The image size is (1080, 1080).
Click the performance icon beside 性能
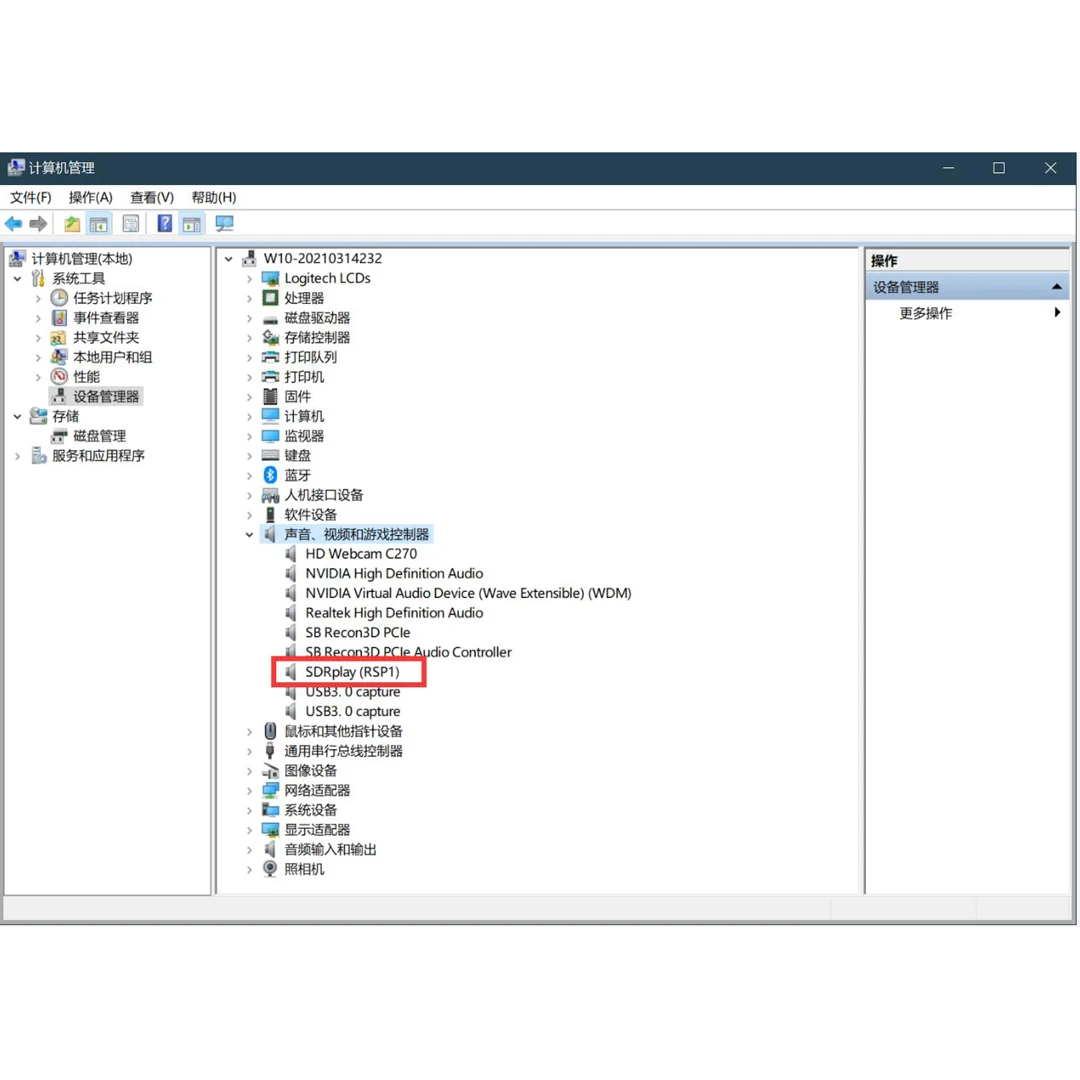pyautogui.click(x=59, y=377)
